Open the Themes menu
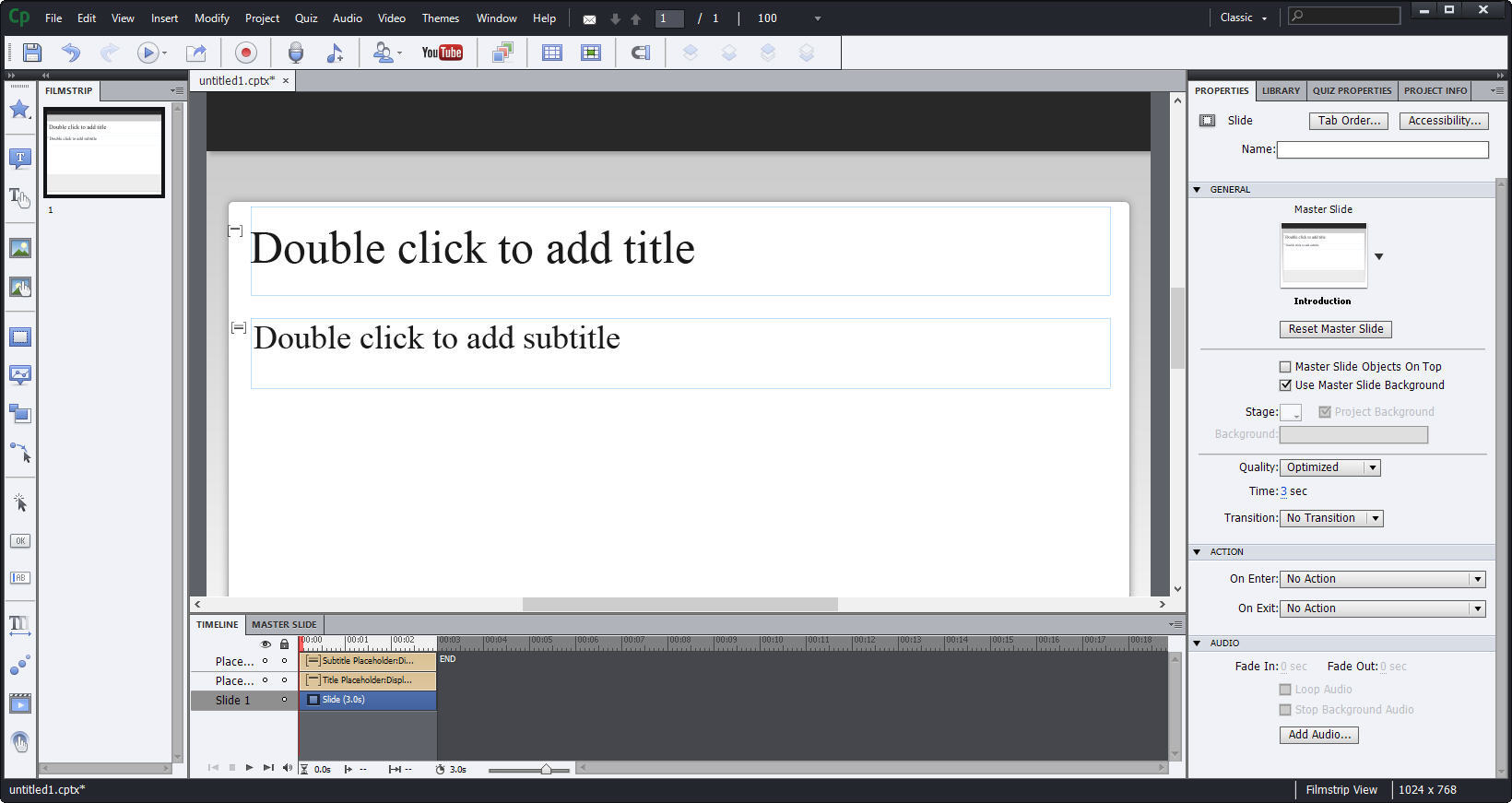This screenshot has height=803, width=1512. click(x=440, y=18)
